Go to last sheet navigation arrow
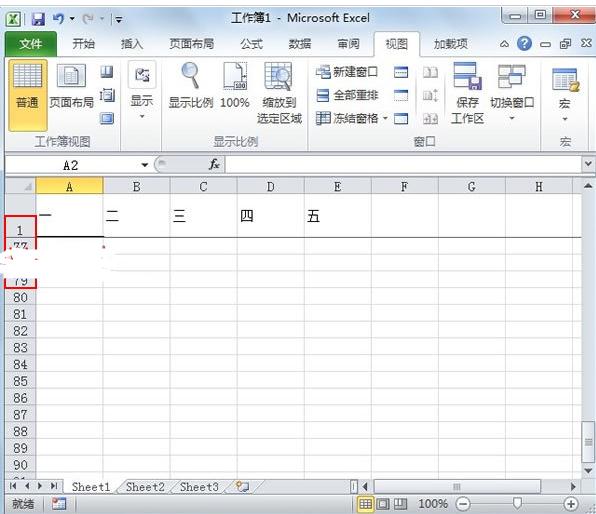 tap(54, 486)
